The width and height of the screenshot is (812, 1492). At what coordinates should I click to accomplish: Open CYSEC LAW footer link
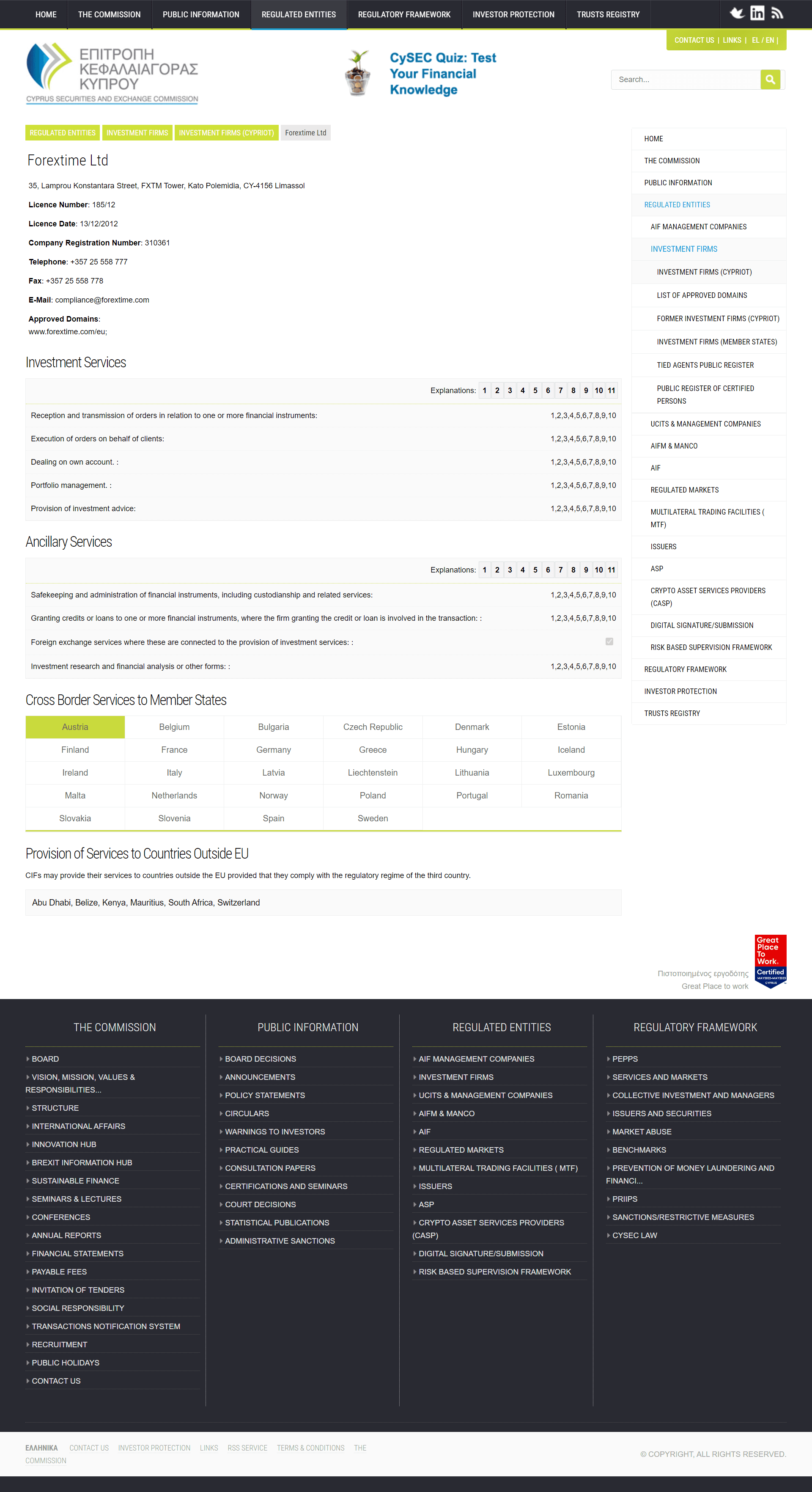tap(634, 1236)
